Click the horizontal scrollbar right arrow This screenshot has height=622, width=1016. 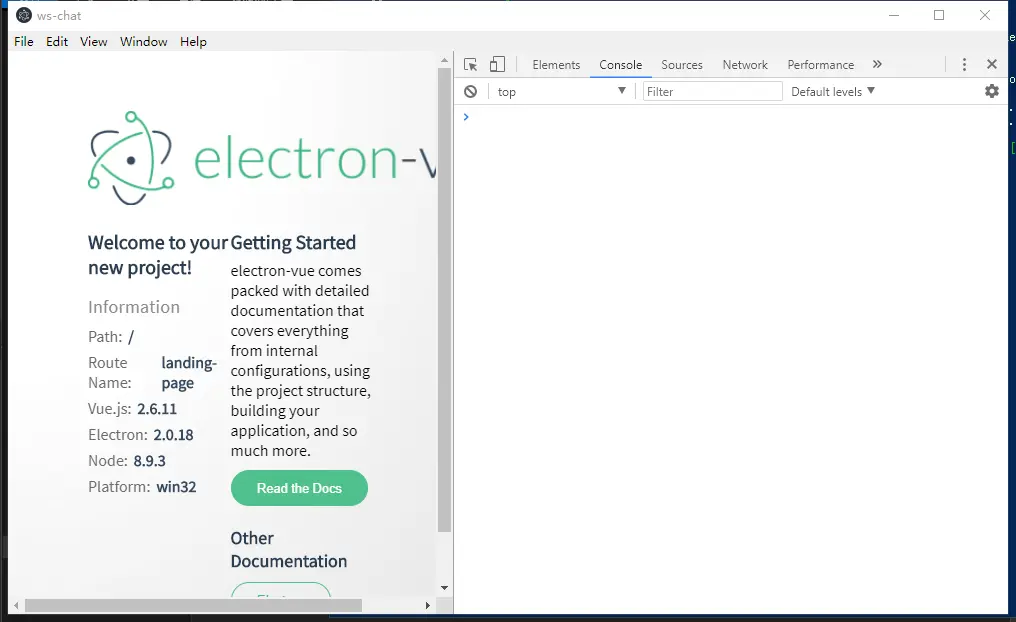pos(427,605)
